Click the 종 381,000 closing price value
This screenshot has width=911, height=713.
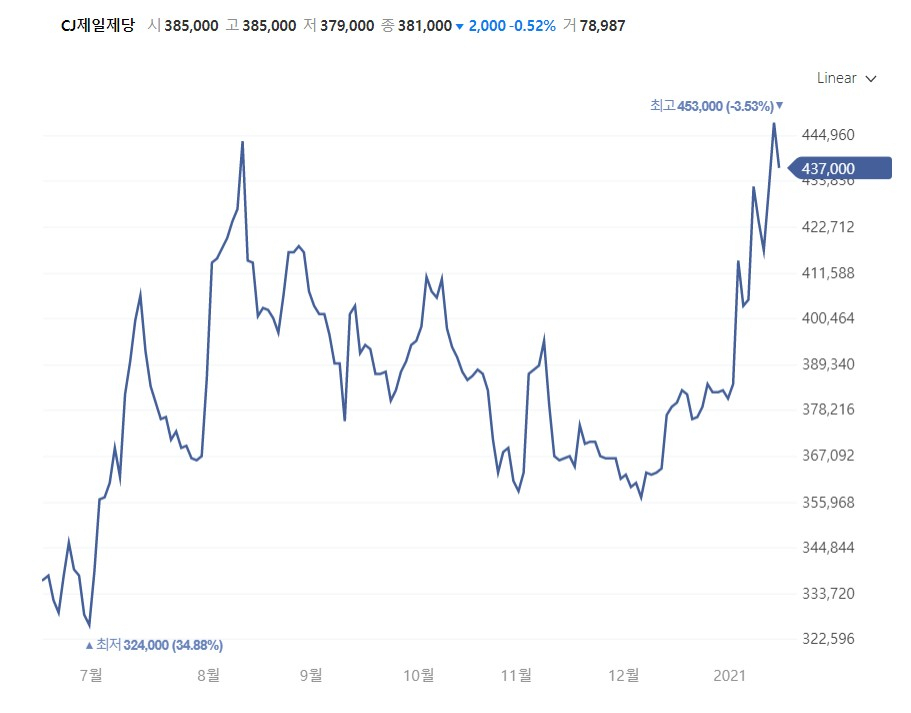[417, 26]
